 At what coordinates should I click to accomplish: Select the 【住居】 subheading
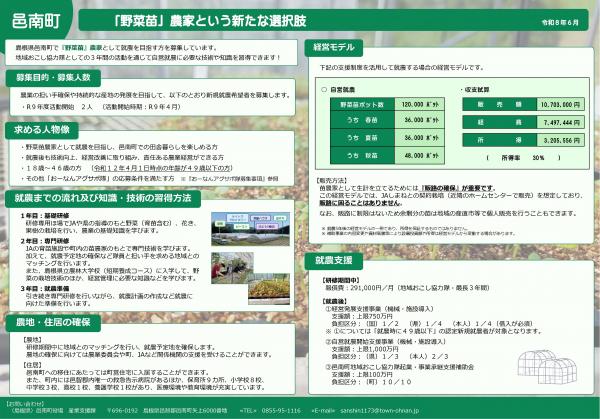point(33,365)
